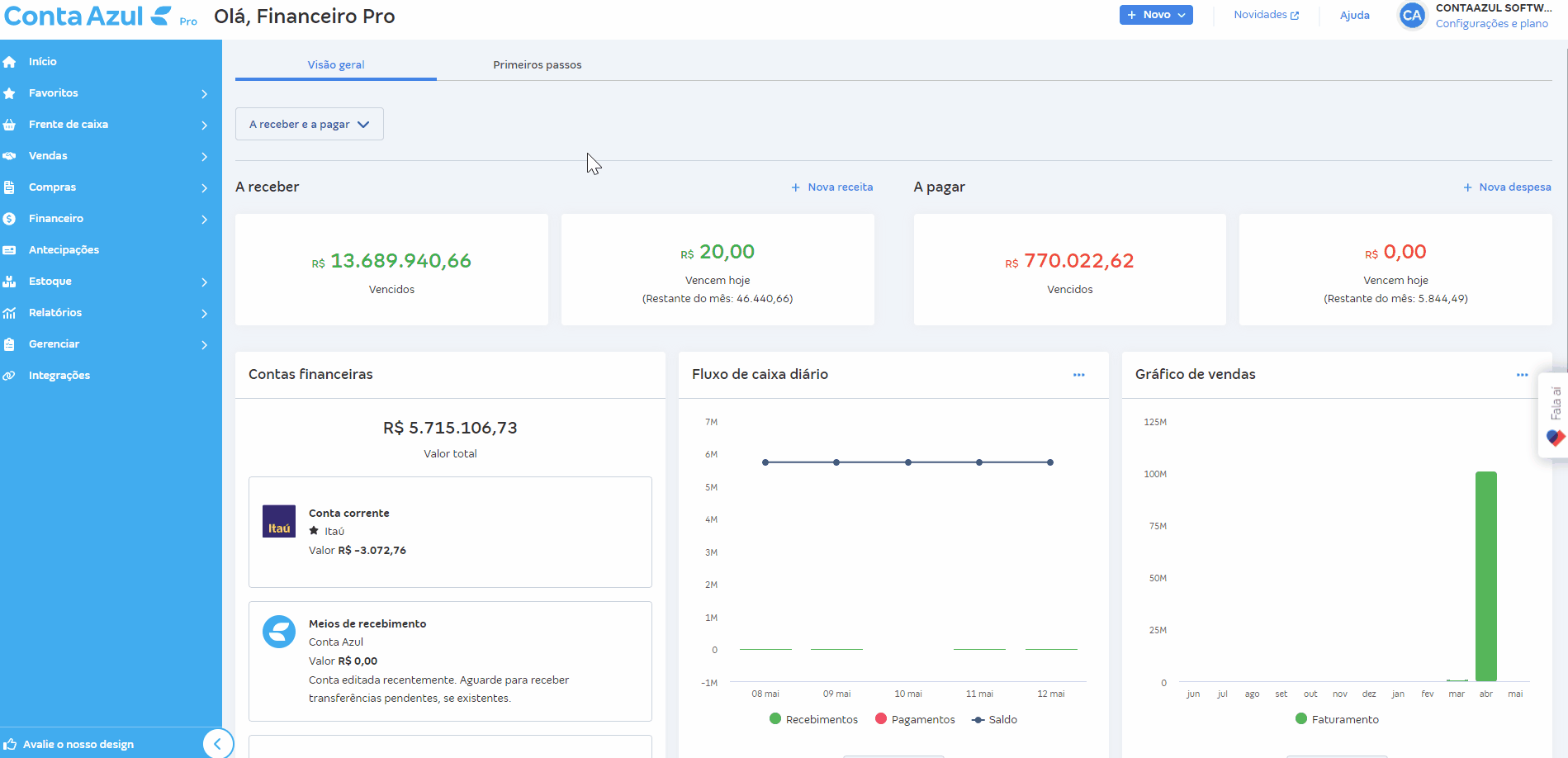Open Gráfico de vendas options menu
This screenshot has height=758, width=1568.
coord(1522,375)
